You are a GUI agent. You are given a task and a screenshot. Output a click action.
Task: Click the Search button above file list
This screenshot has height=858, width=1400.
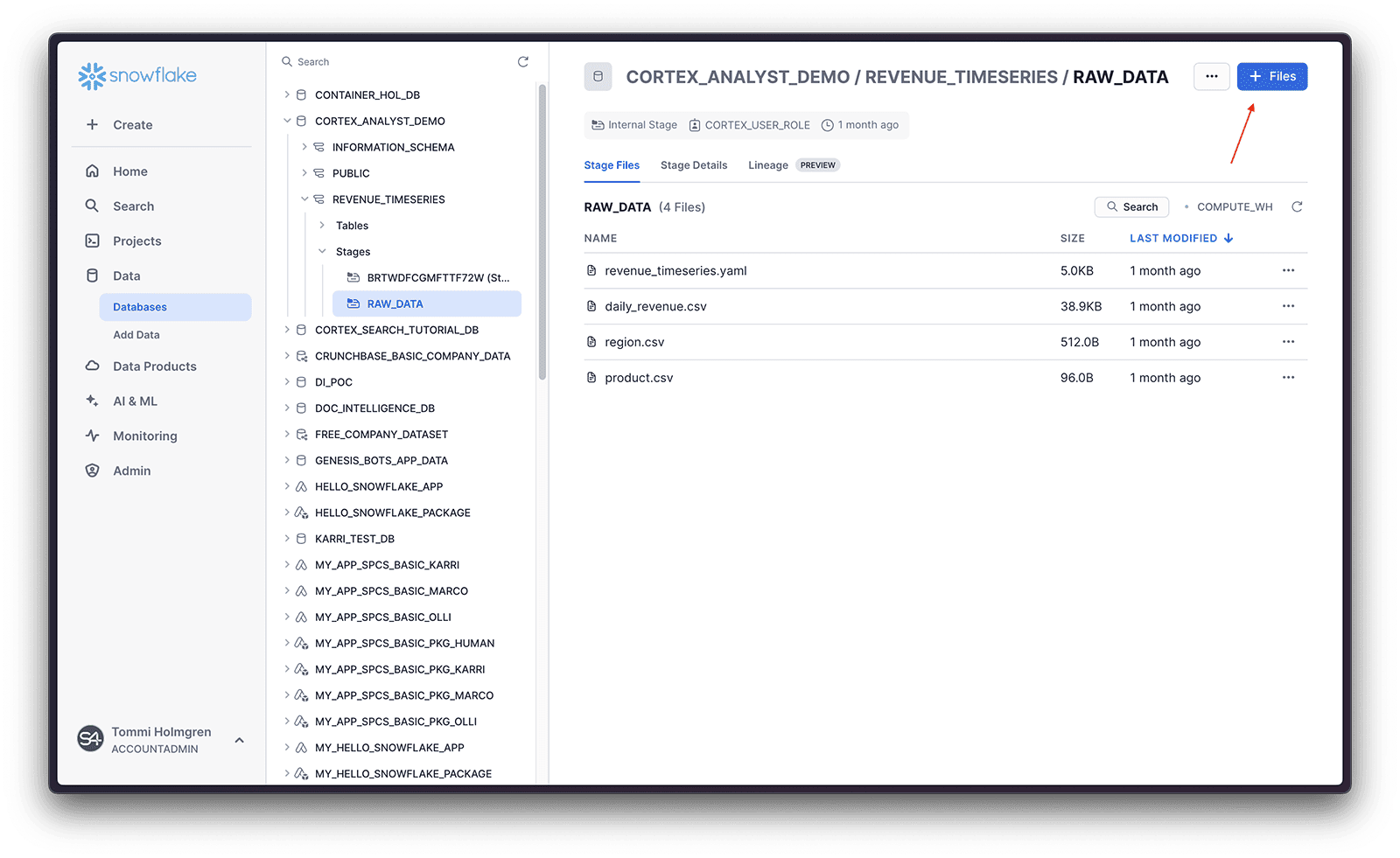(x=1131, y=207)
